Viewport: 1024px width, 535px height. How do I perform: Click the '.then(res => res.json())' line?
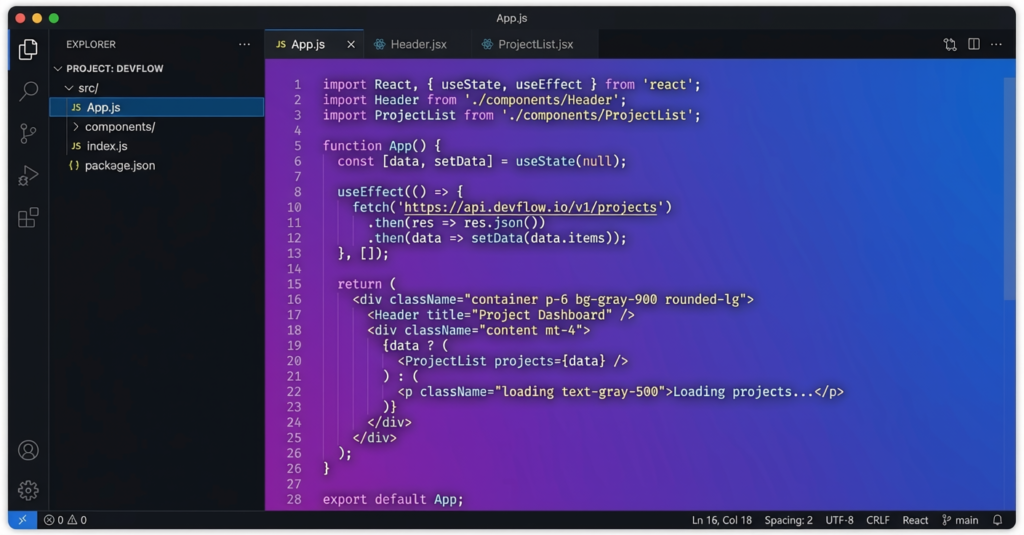tap(456, 223)
